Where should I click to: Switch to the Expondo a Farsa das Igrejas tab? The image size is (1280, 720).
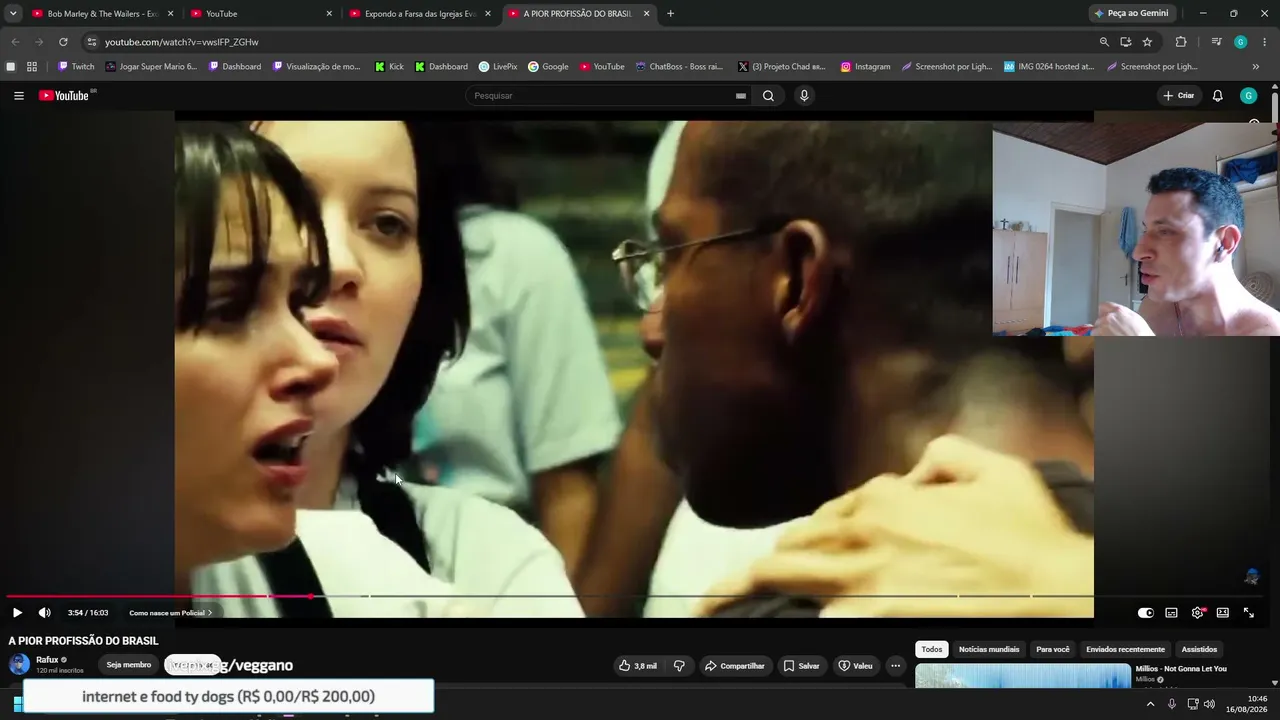[x=420, y=14]
